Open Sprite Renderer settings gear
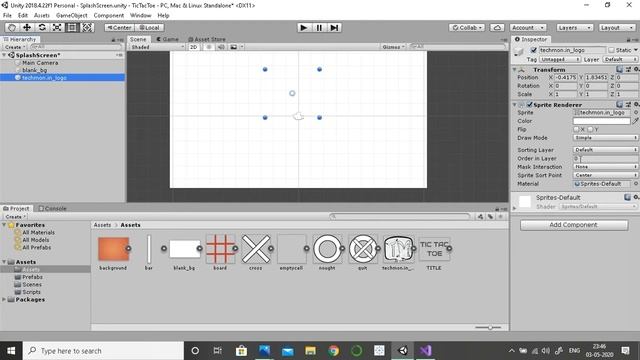640x360 pixels. pos(636,104)
